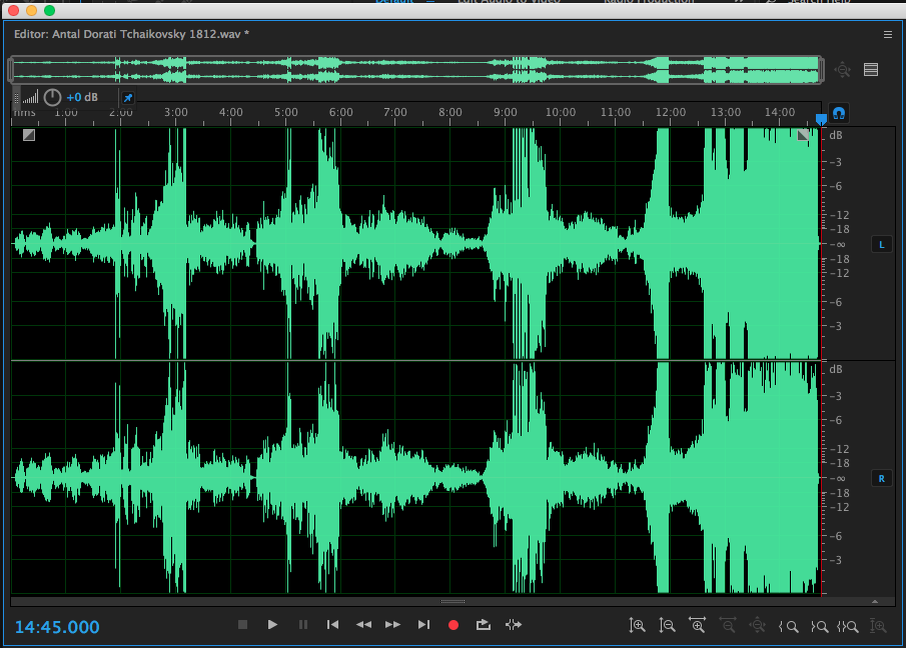Zoom out amplitude icon

click(x=667, y=625)
